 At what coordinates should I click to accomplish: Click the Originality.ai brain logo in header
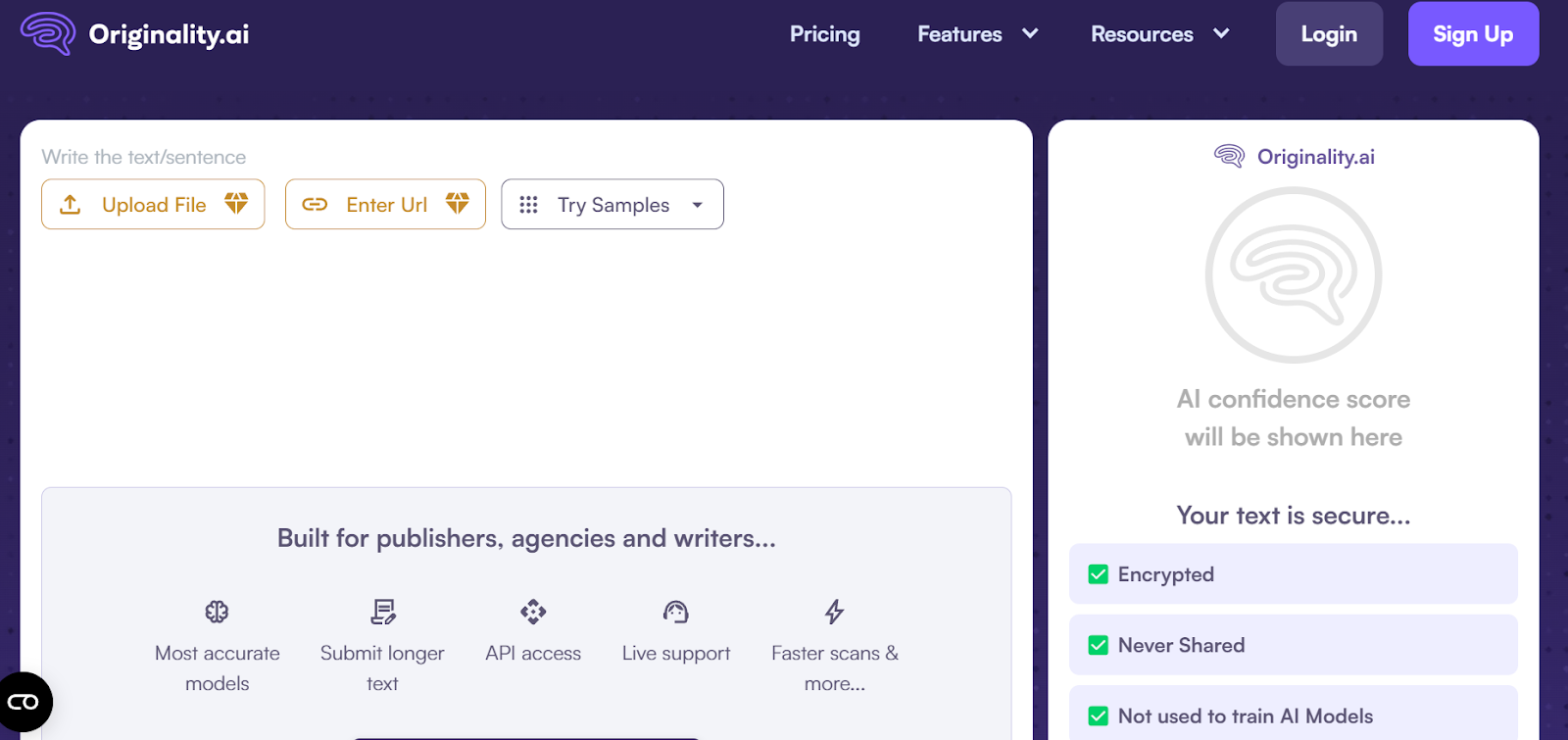[x=48, y=33]
